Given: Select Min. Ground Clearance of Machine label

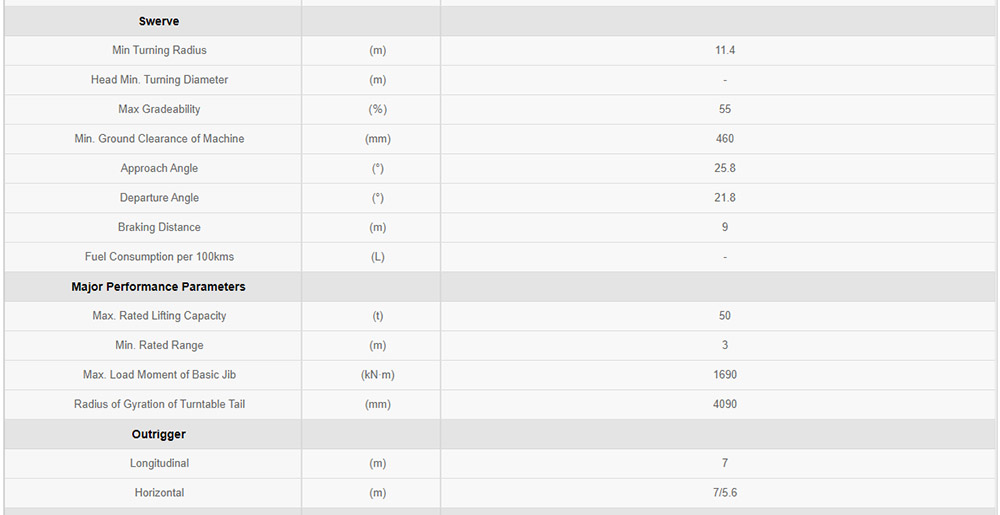Looking at the screenshot, I should (x=159, y=138).
